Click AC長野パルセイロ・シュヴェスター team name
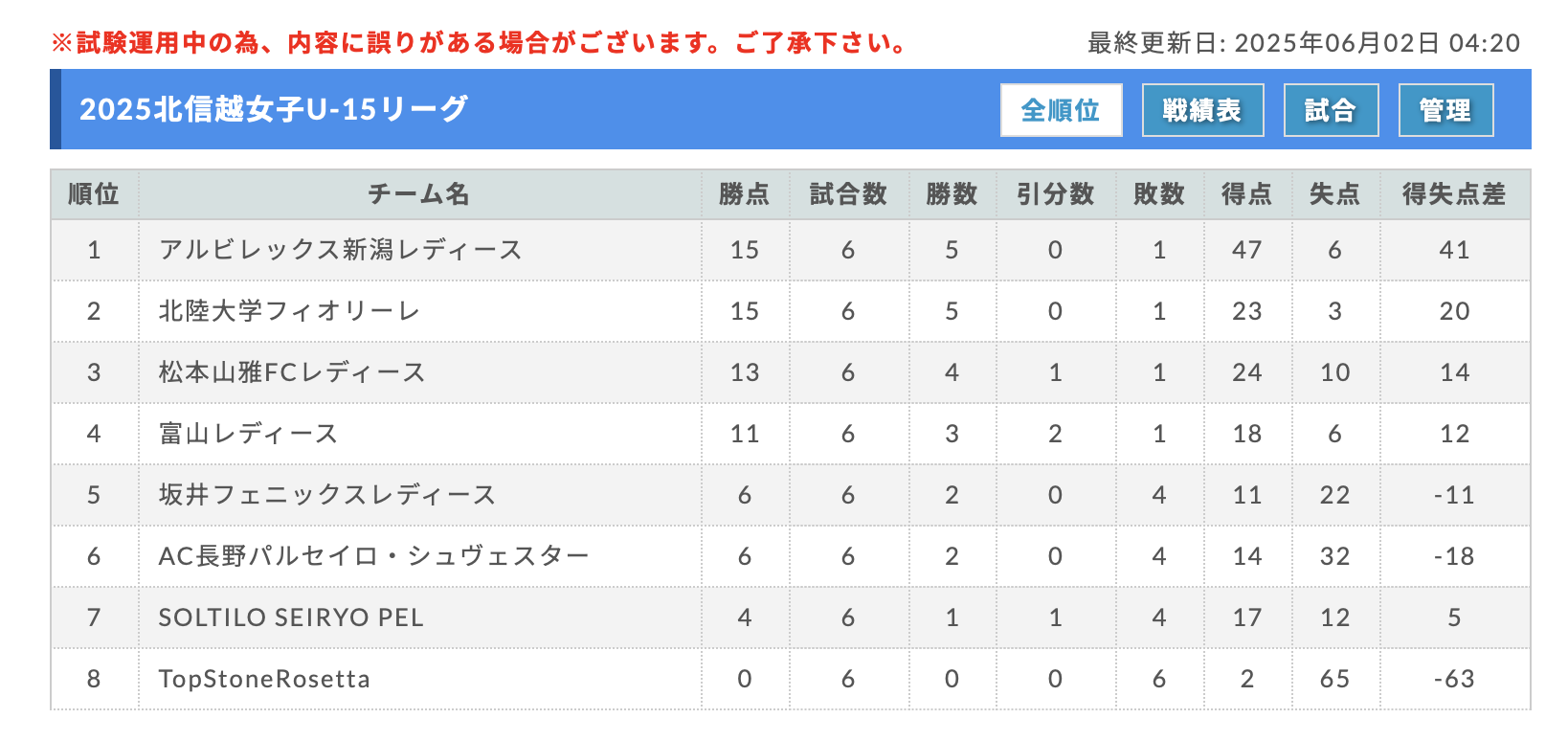 (373, 556)
